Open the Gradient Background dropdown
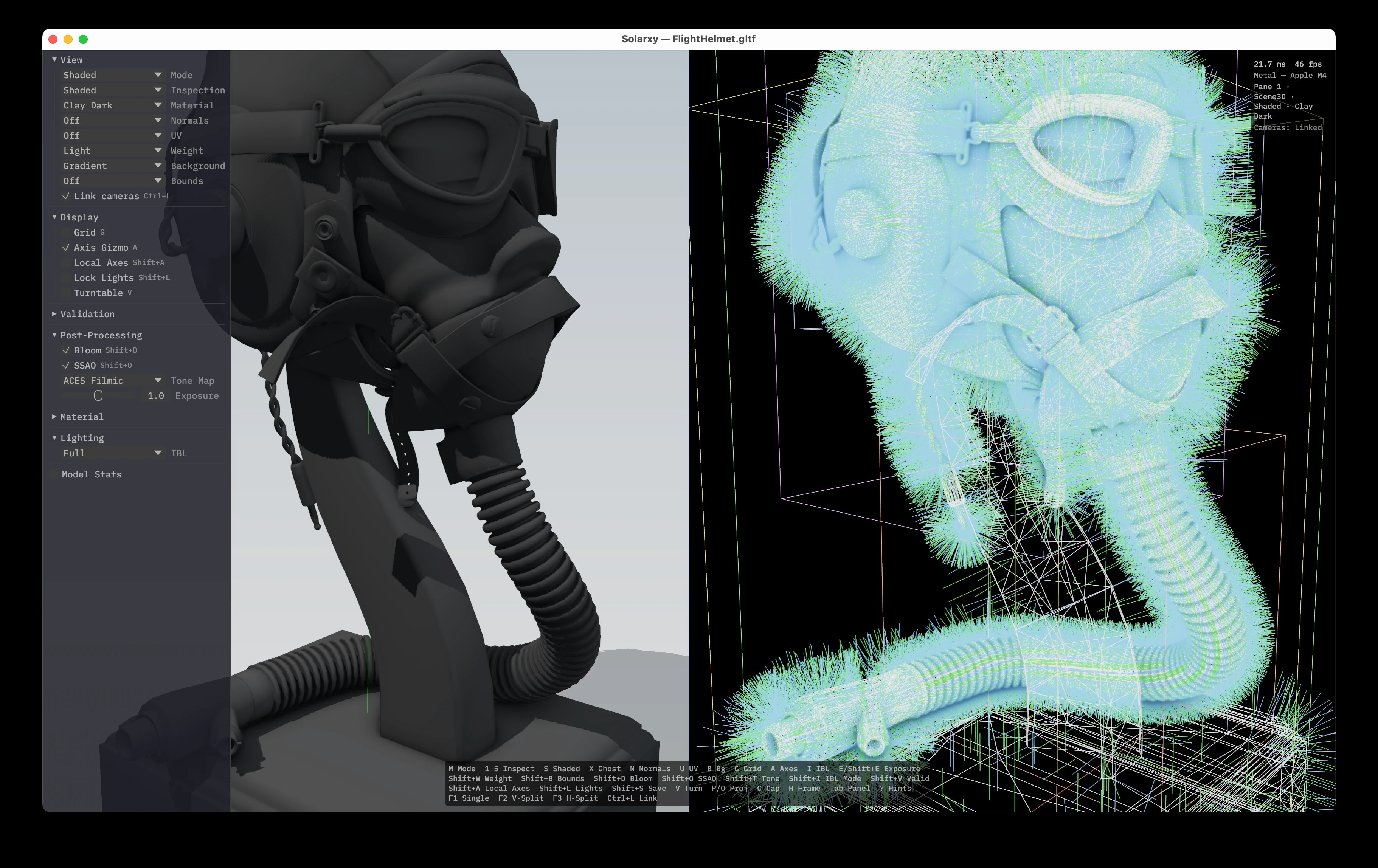Image resolution: width=1378 pixels, height=868 pixels. click(113, 166)
